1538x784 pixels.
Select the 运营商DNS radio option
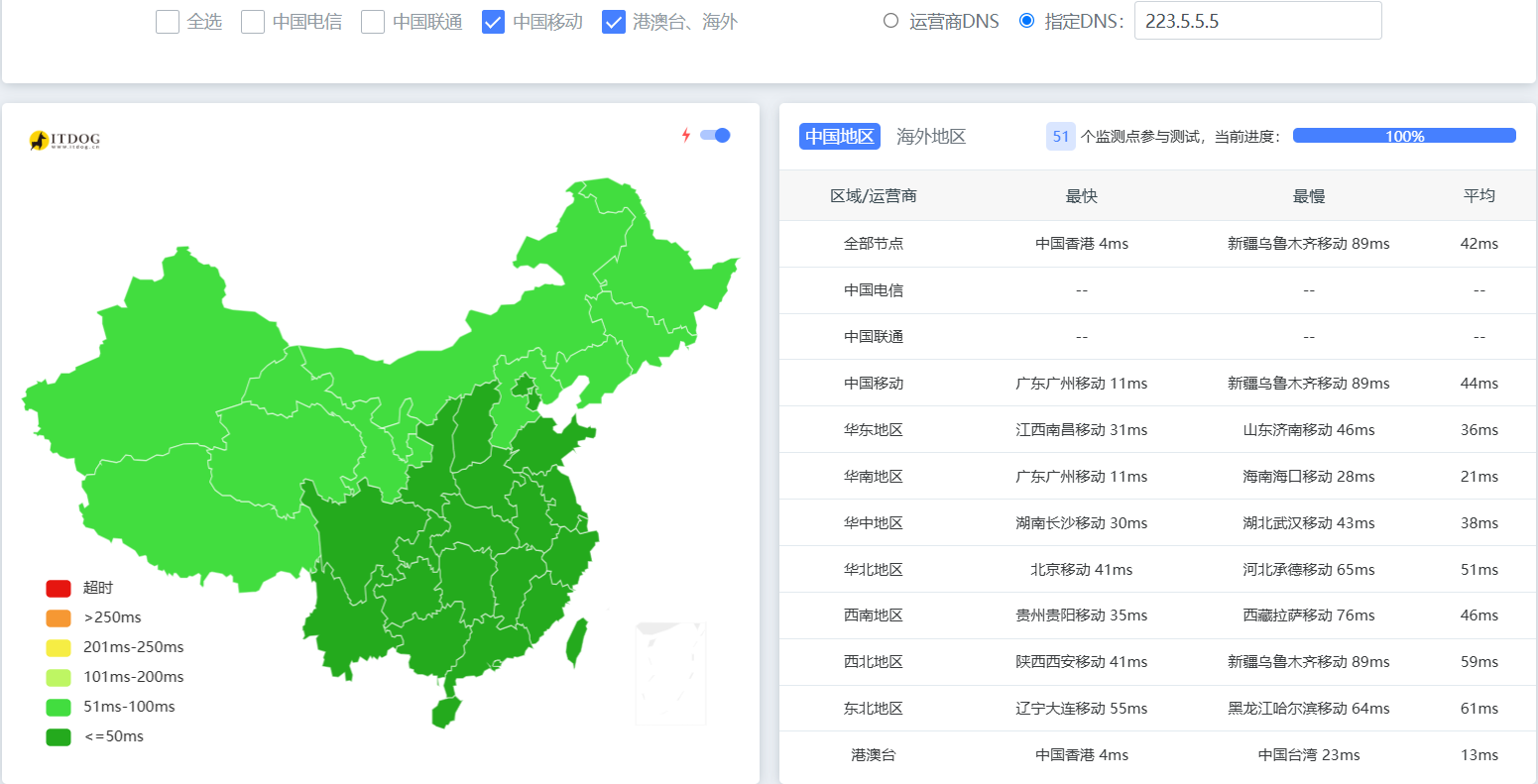(890, 21)
